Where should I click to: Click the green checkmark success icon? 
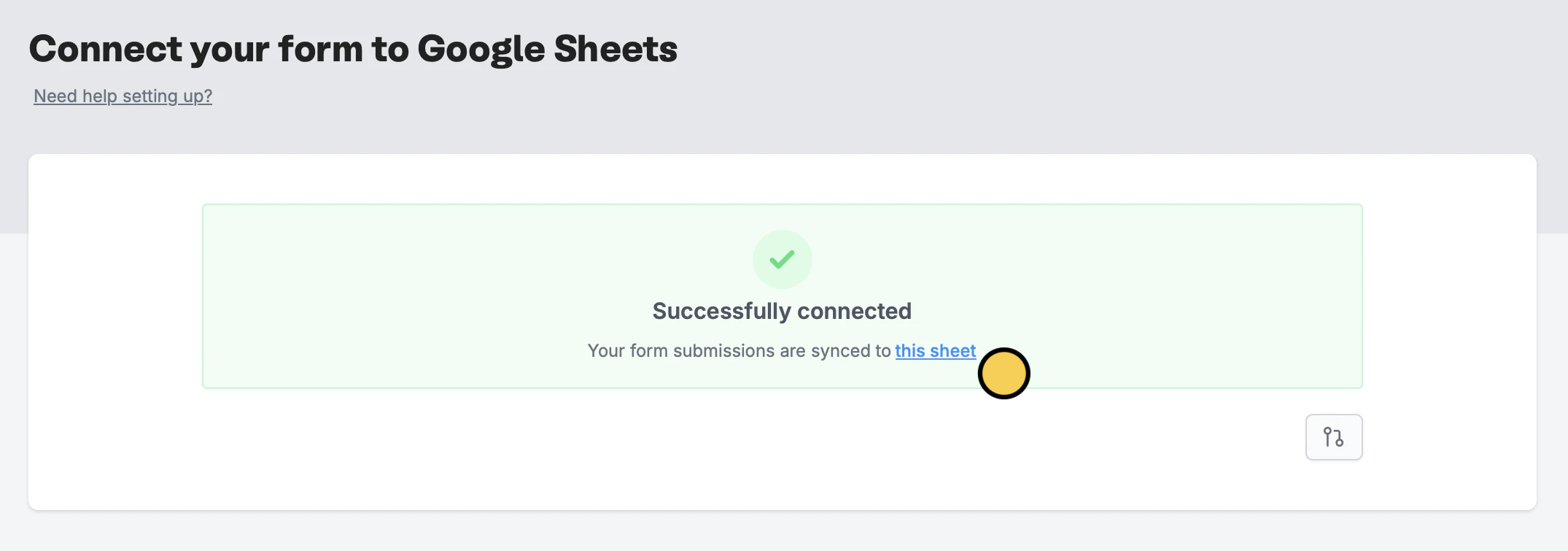(x=782, y=259)
